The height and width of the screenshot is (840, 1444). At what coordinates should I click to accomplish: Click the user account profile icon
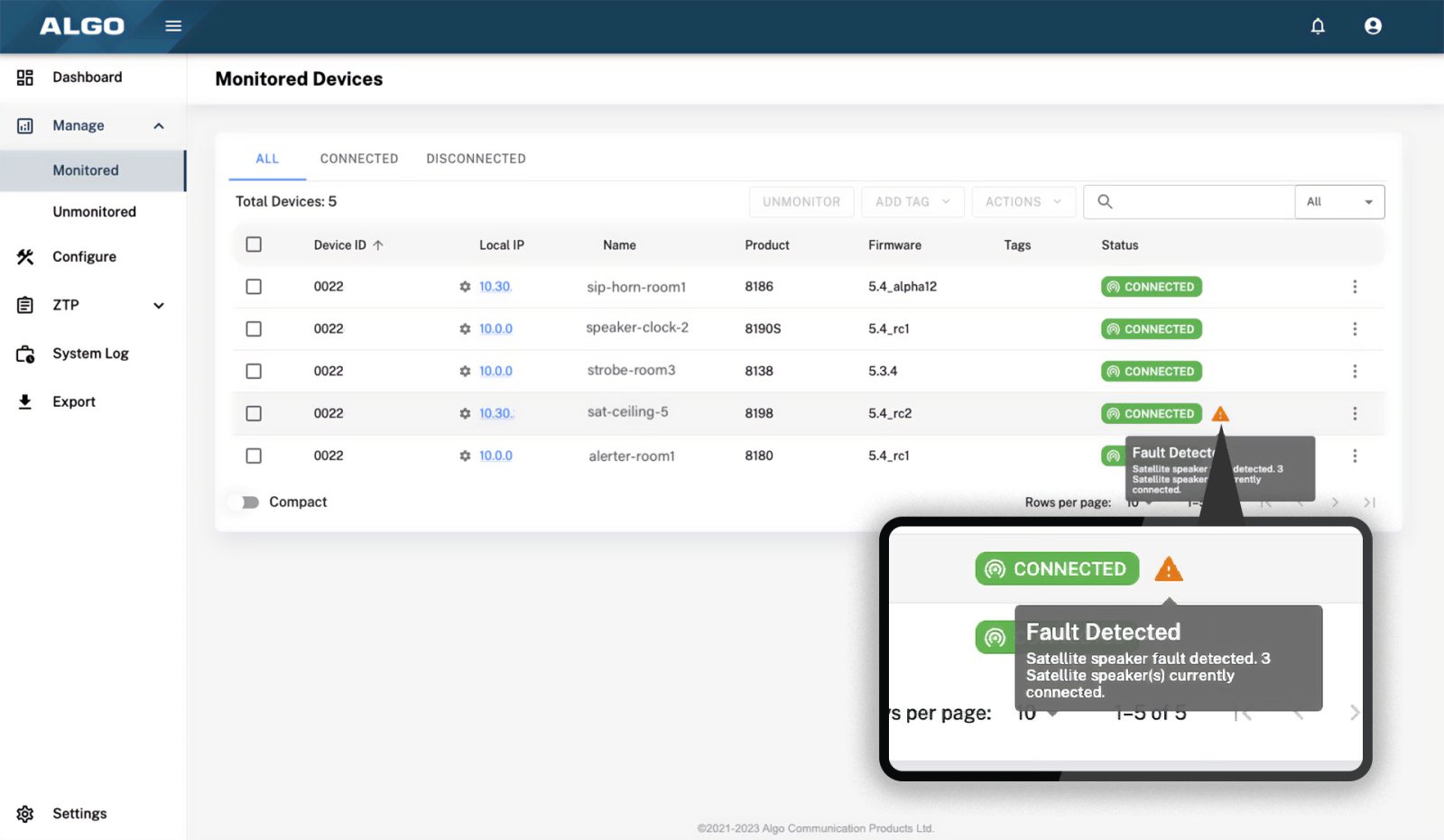tap(1373, 26)
